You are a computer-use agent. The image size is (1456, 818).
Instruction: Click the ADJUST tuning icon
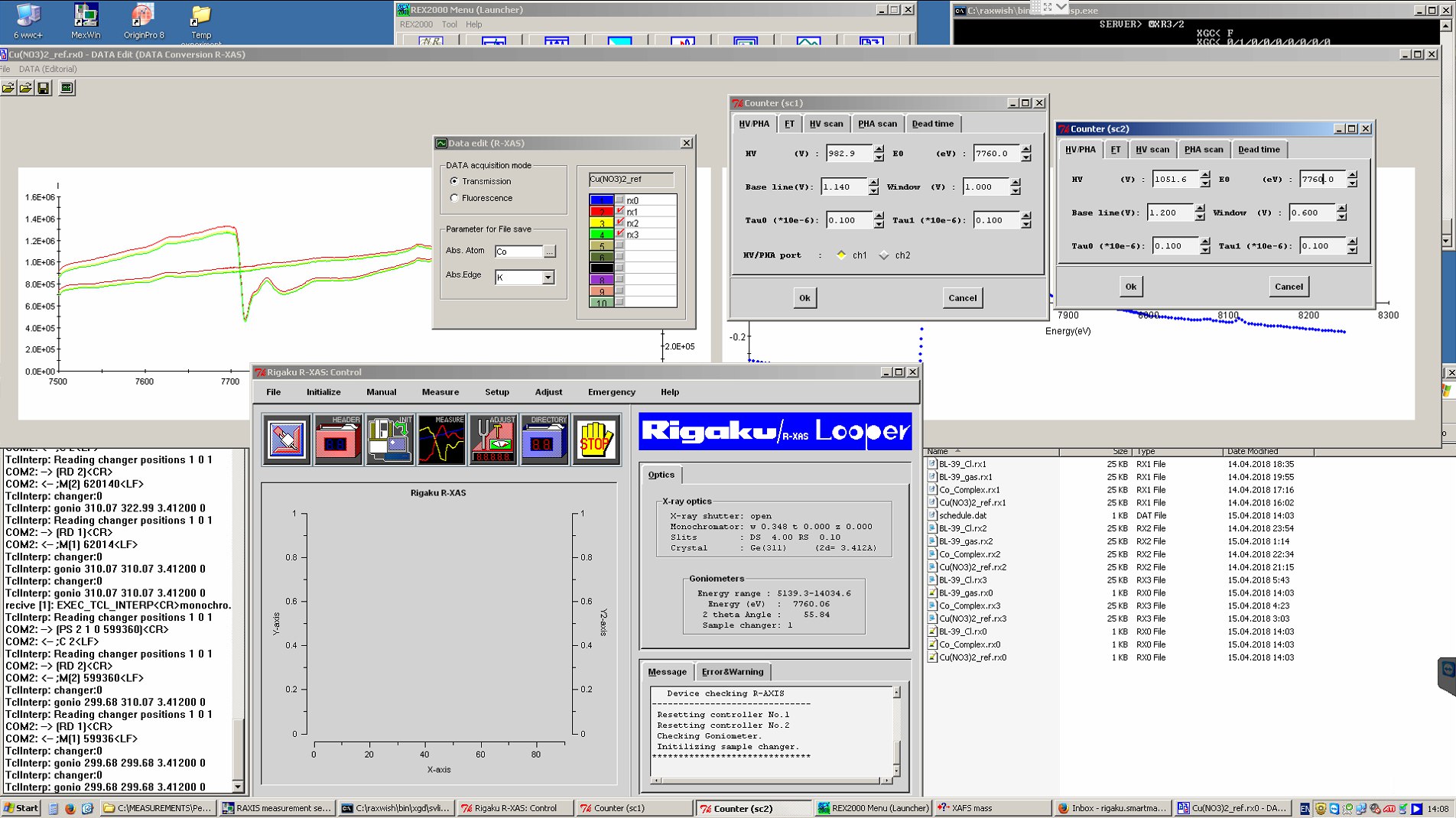tap(493, 440)
